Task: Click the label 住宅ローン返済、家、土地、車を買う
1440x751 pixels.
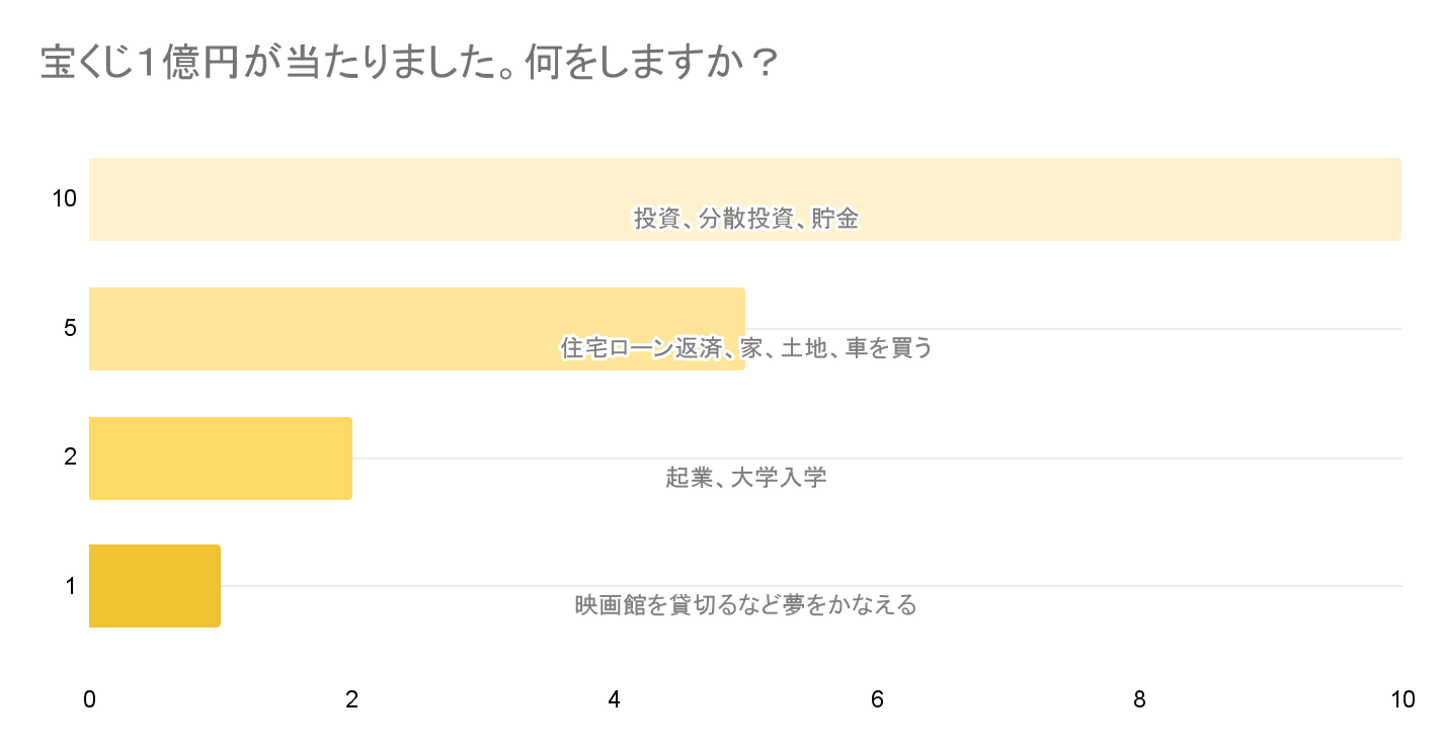Action: tap(746, 348)
